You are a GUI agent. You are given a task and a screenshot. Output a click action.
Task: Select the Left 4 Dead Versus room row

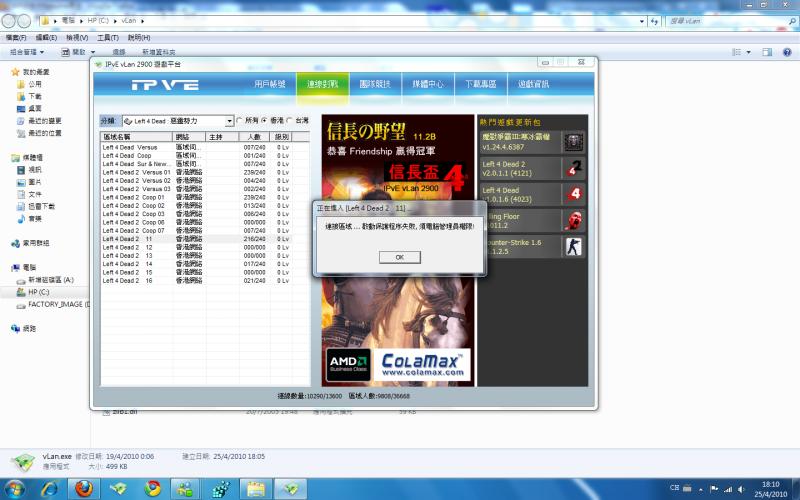(205, 147)
